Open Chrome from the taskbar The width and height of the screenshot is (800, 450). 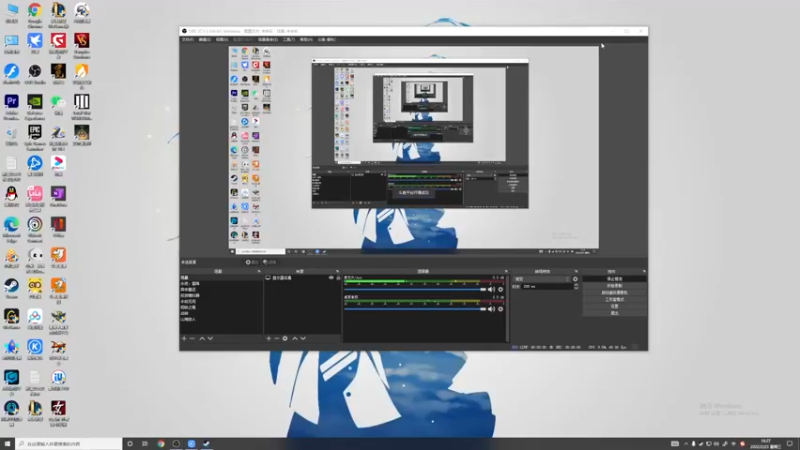[x=161, y=444]
